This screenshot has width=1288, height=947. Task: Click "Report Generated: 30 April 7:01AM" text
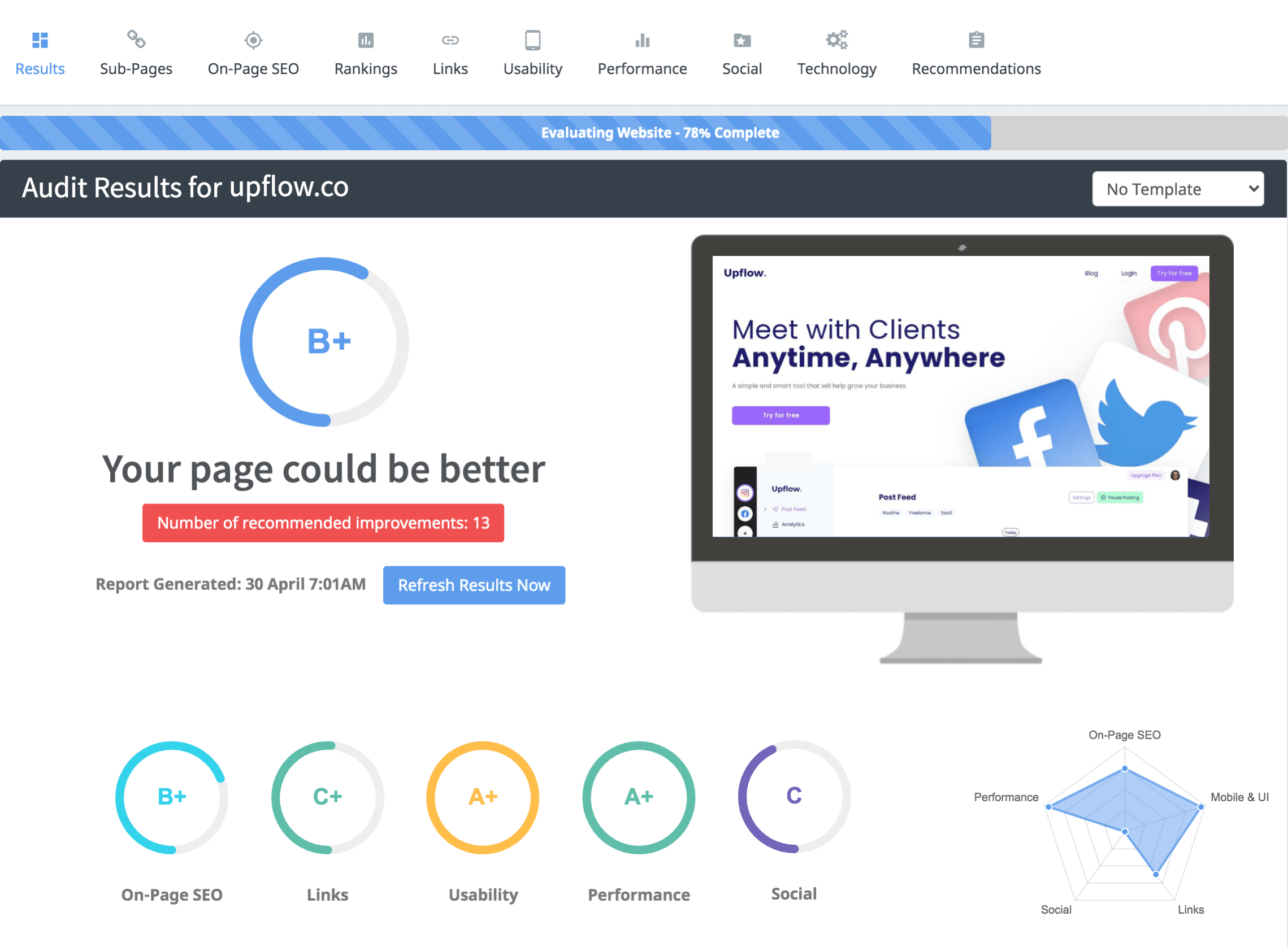[231, 584]
